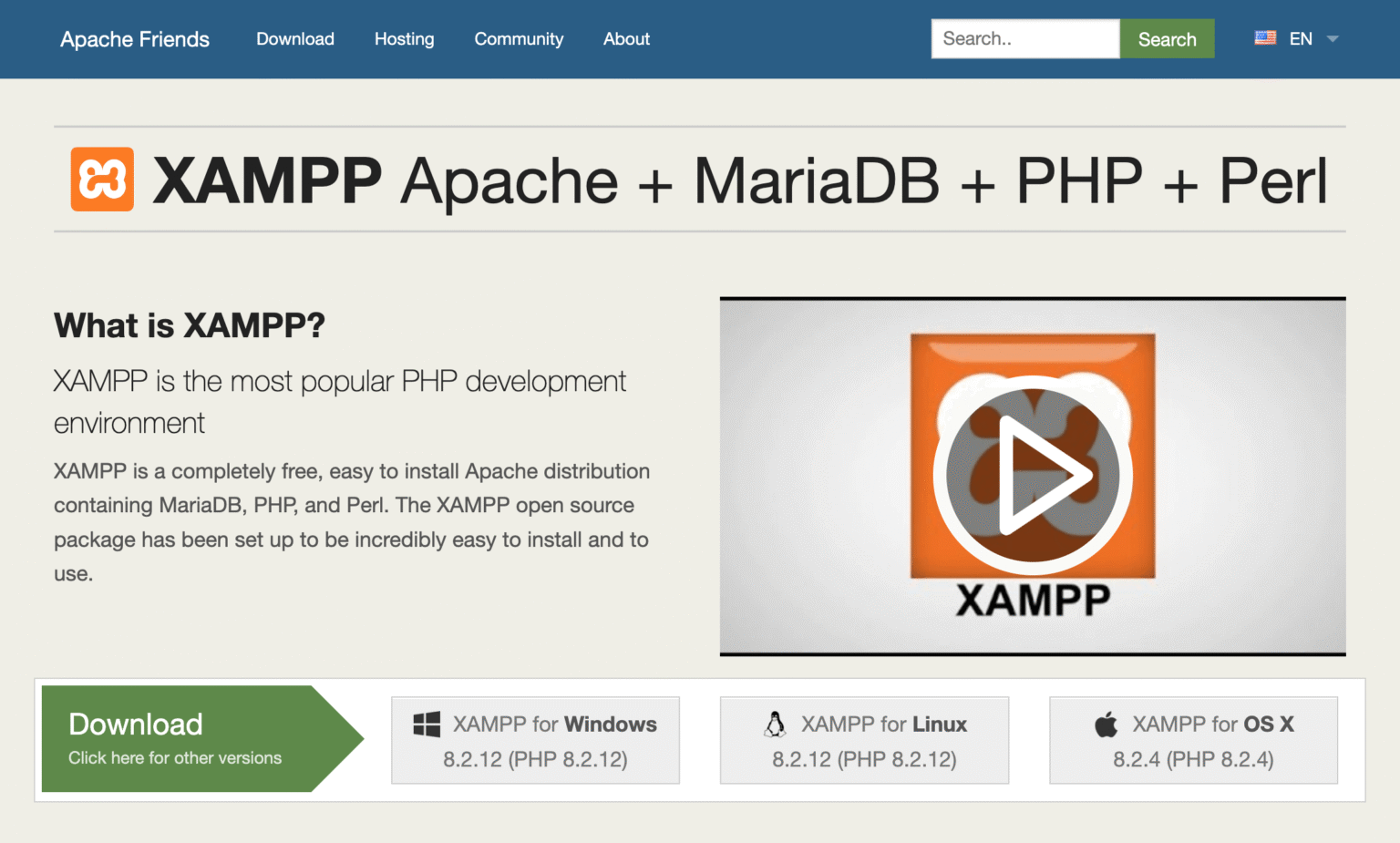The image size is (1400, 843).
Task: Click the US flag icon
Action: tap(1265, 37)
